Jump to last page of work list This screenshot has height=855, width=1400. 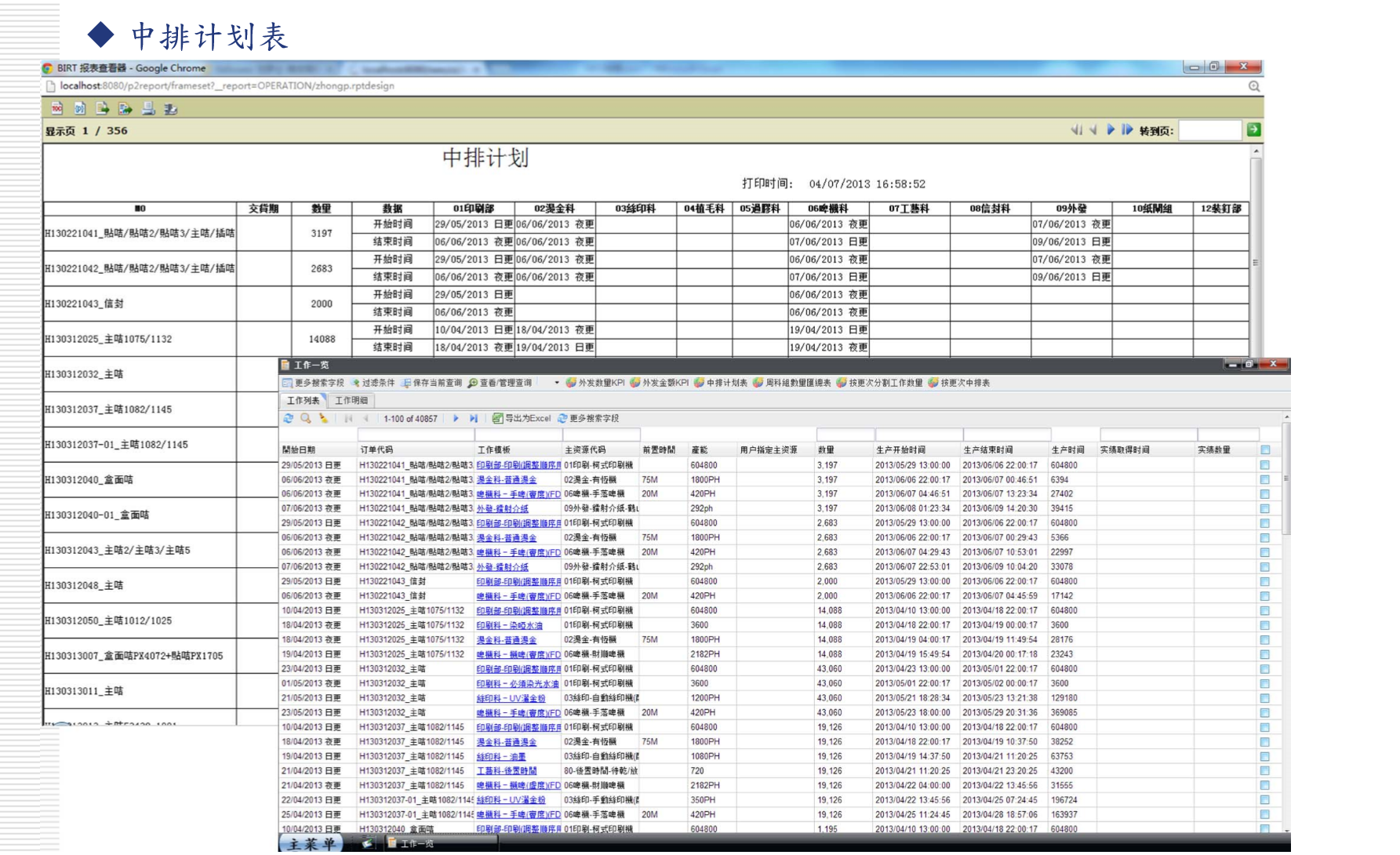pyautogui.click(x=474, y=419)
